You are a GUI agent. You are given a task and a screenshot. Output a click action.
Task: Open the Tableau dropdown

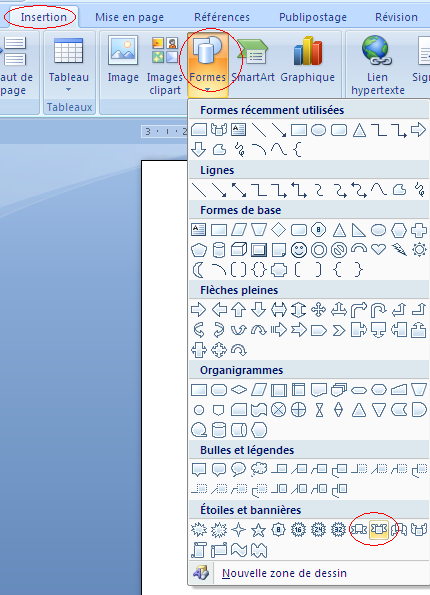(69, 65)
